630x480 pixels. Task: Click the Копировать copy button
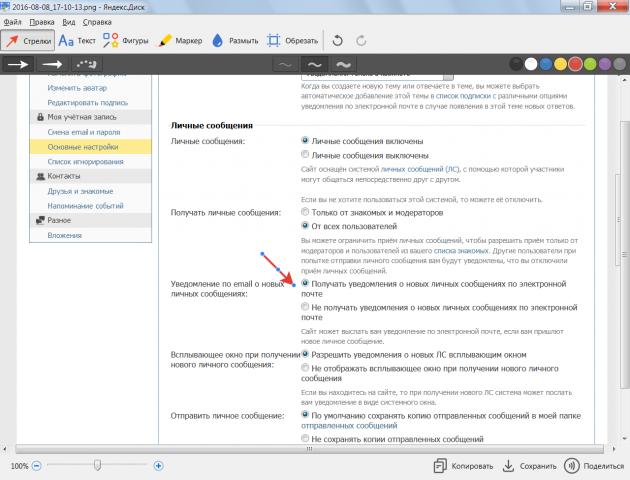463,466
